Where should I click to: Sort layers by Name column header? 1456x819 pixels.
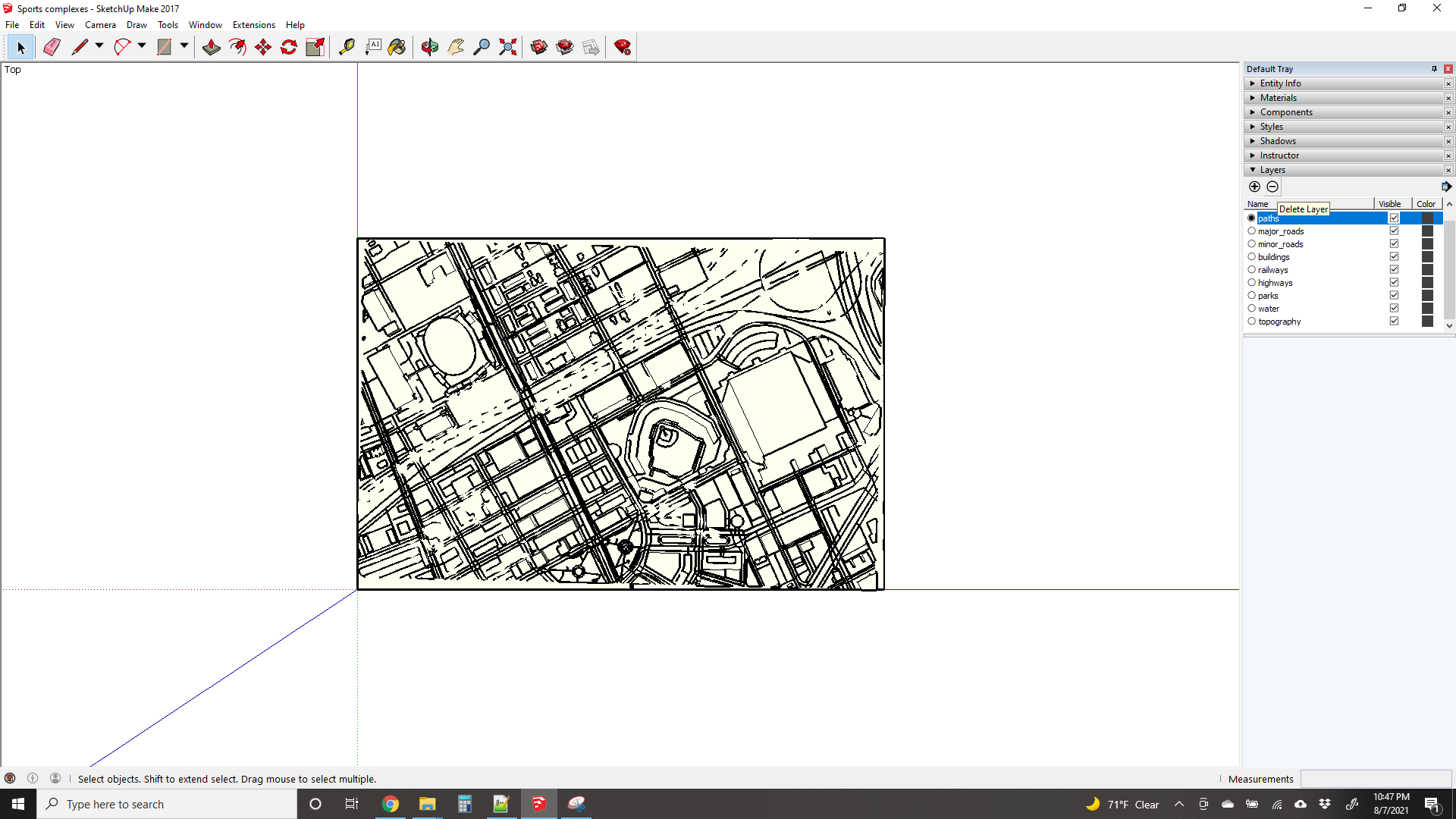coord(1309,204)
